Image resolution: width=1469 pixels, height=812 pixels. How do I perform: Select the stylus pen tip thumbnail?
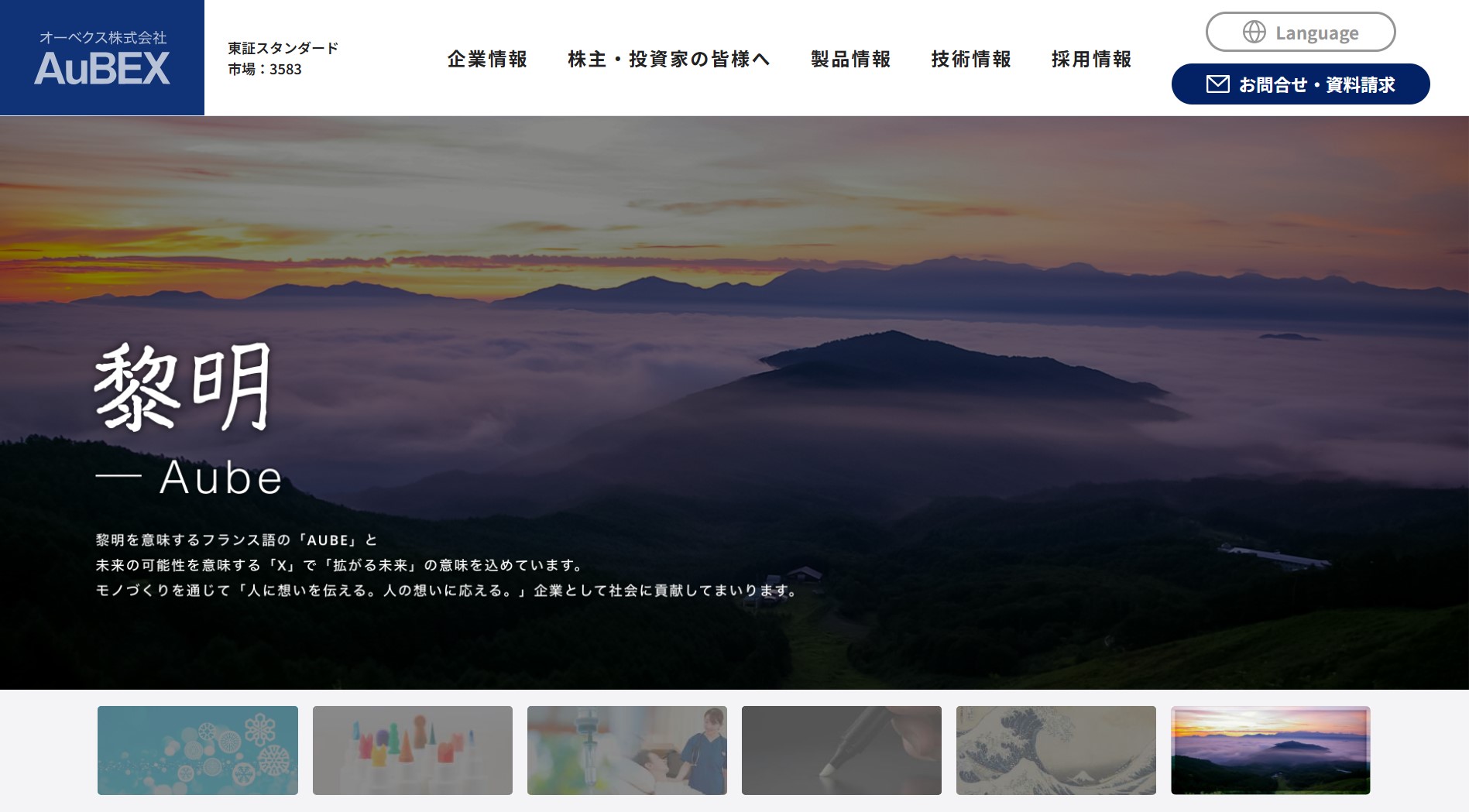point(842,750)
